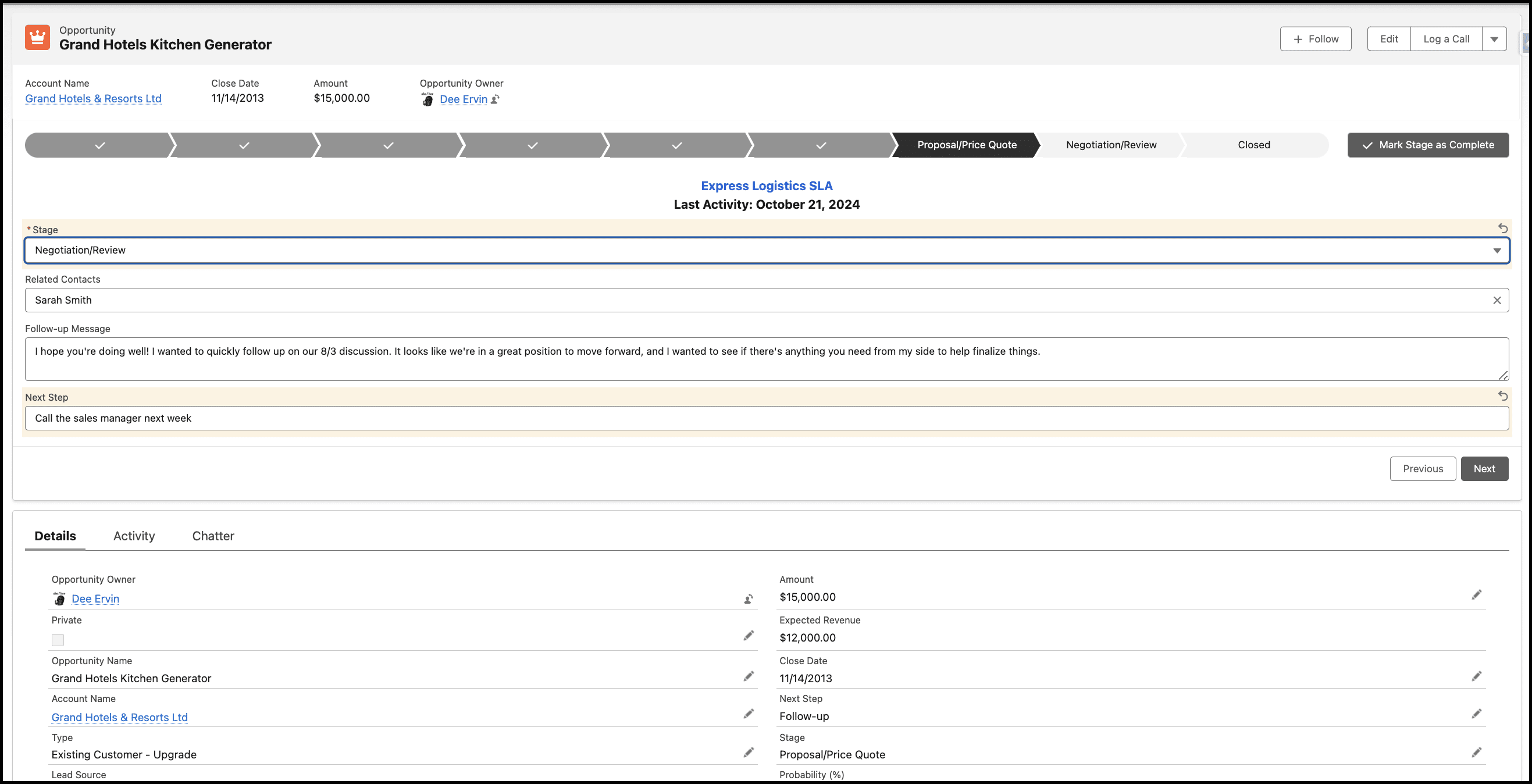Select sixth completed stage in path
The height and width of the screenshot is (784, 1532).
tap(821, 145)
